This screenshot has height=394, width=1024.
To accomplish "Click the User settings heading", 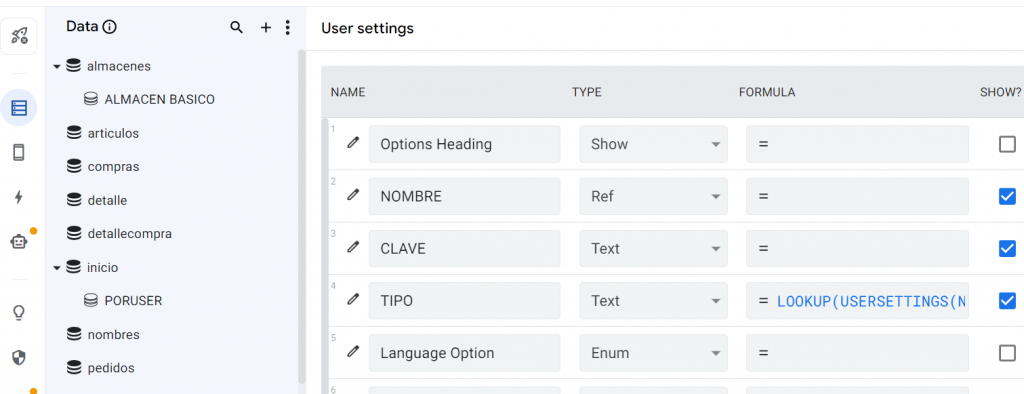I will [x=367, y=28].
